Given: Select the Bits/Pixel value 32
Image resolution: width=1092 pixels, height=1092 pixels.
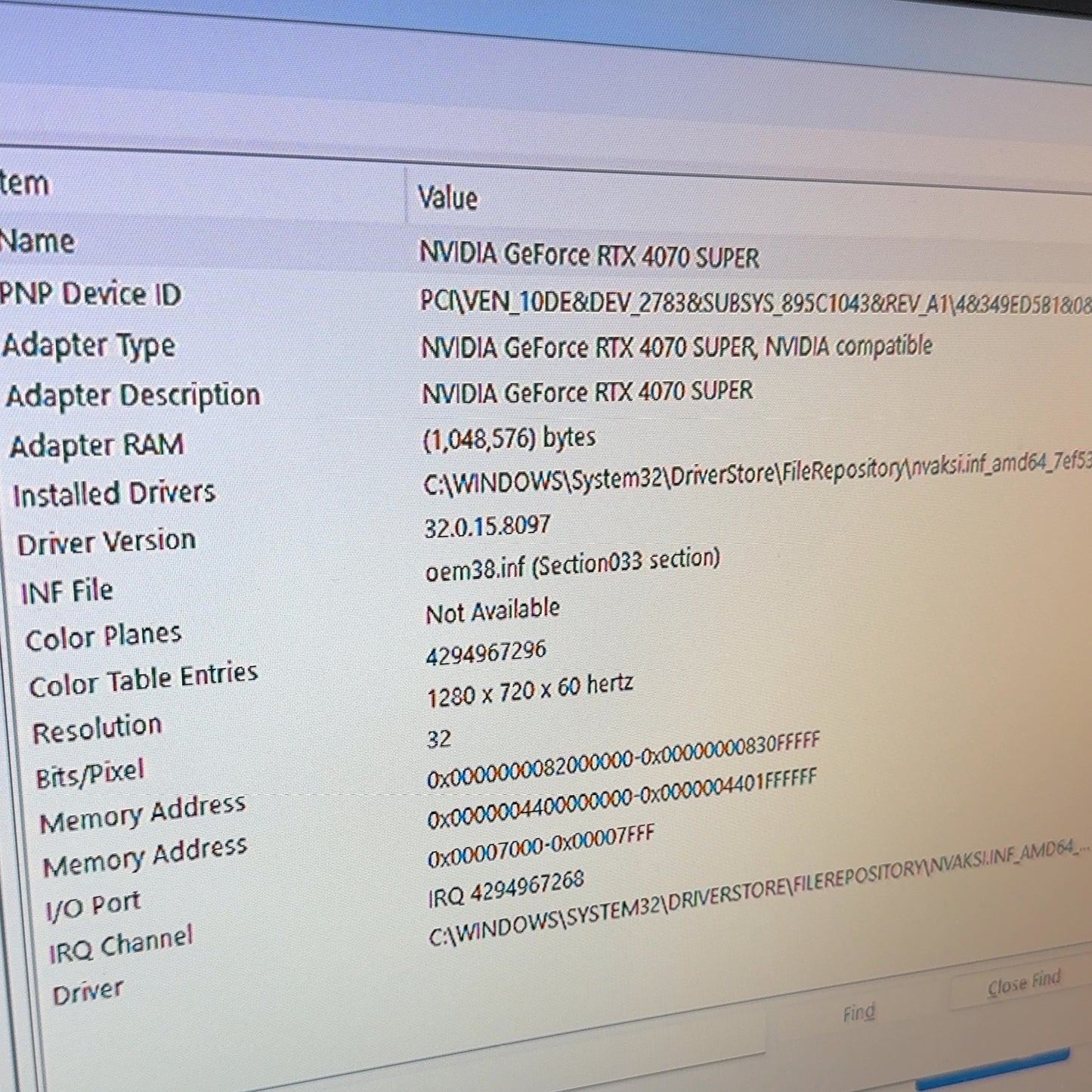Looking at the screenshot, I should 439,738.
